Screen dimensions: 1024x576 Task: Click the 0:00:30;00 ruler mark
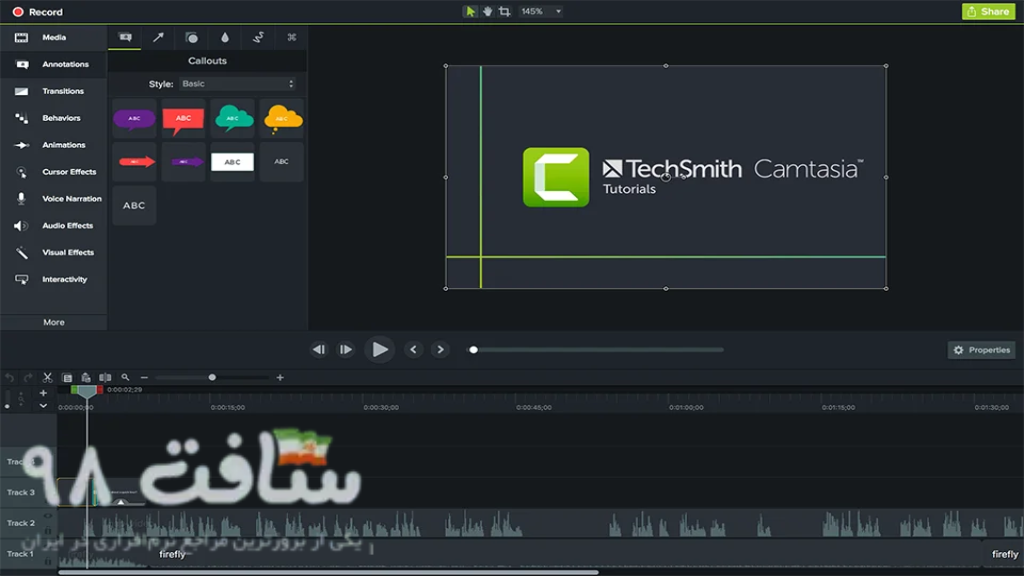tap(381, 408)
